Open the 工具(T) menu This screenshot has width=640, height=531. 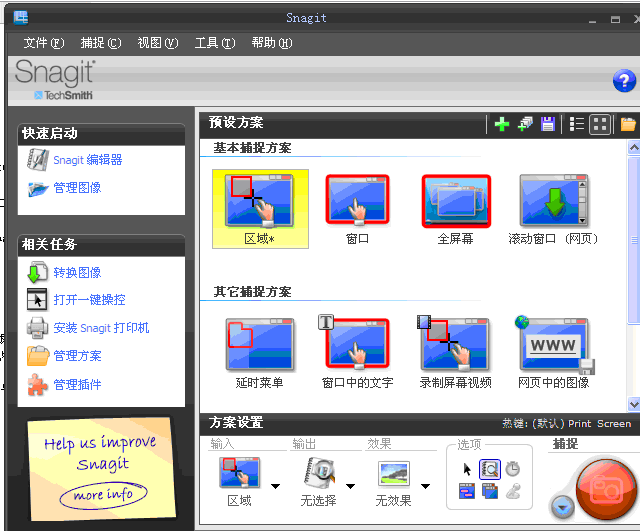point(215,42)
